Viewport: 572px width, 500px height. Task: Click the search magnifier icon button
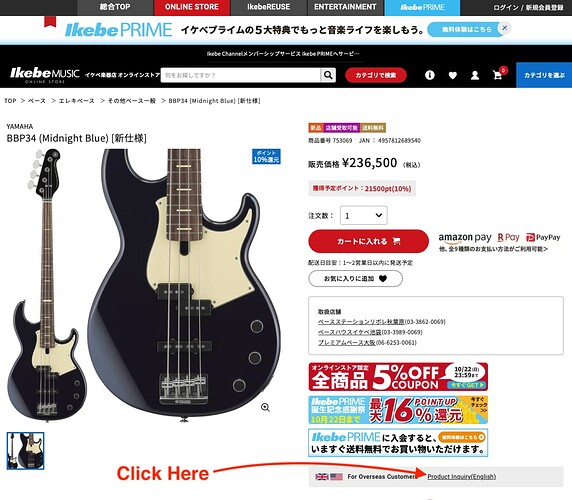pos(328,75)
